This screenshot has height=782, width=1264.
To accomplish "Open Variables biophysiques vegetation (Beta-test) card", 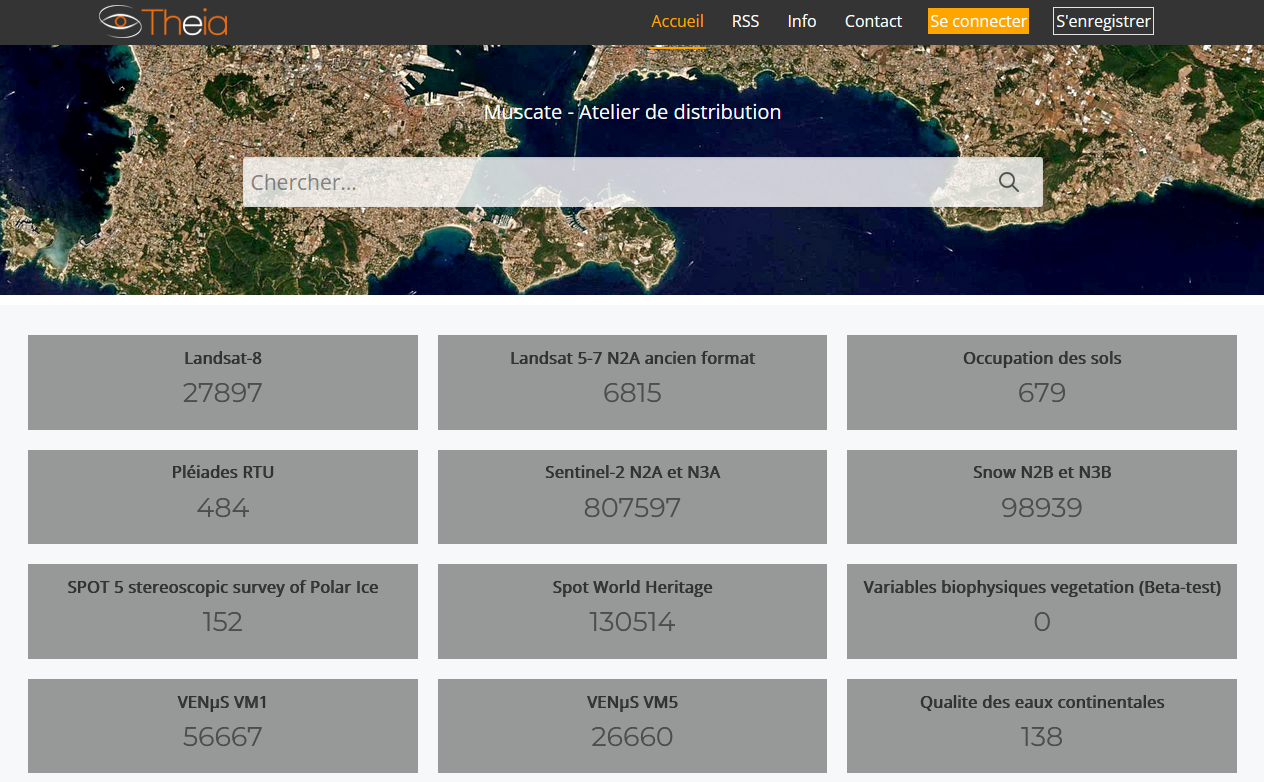I will [1042, 611].
